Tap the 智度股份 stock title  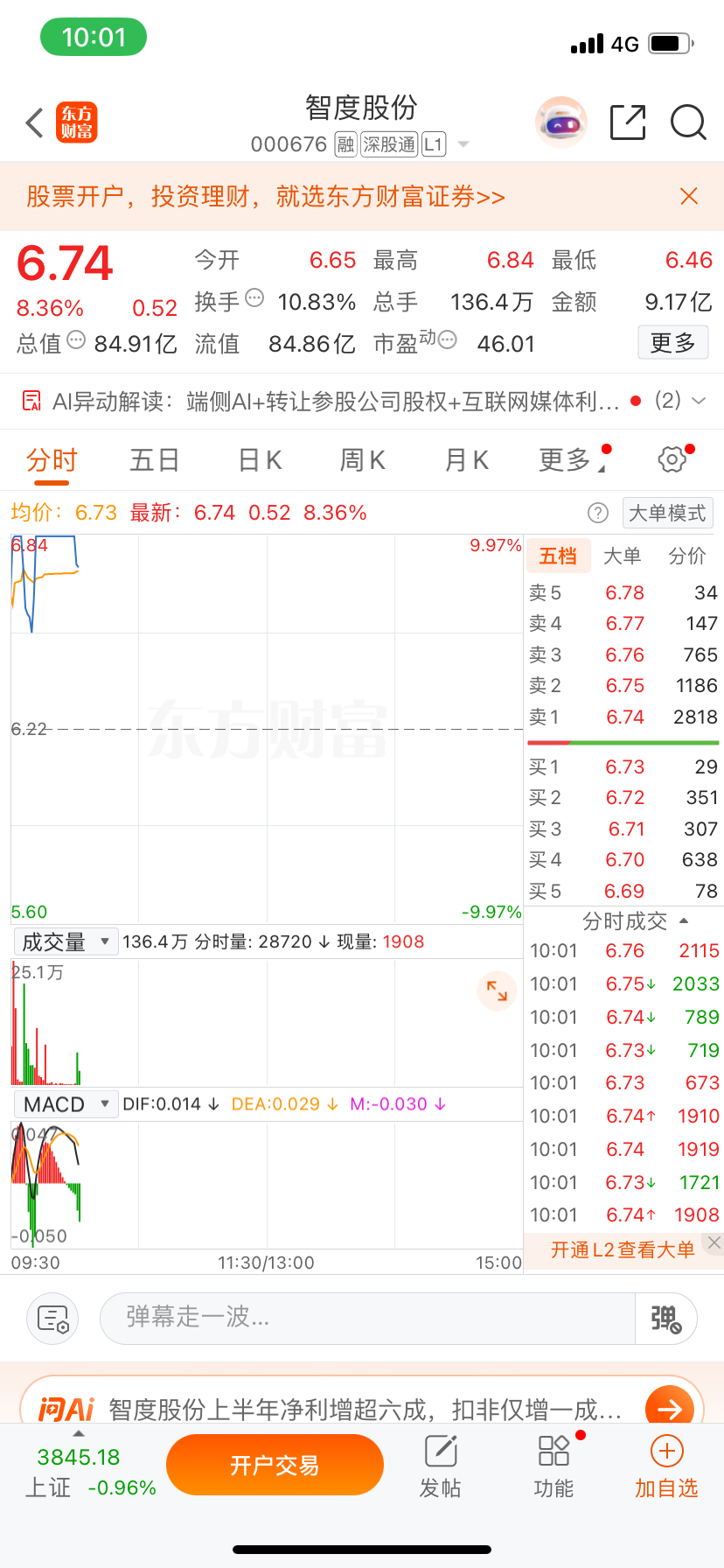tap(361, 108)
